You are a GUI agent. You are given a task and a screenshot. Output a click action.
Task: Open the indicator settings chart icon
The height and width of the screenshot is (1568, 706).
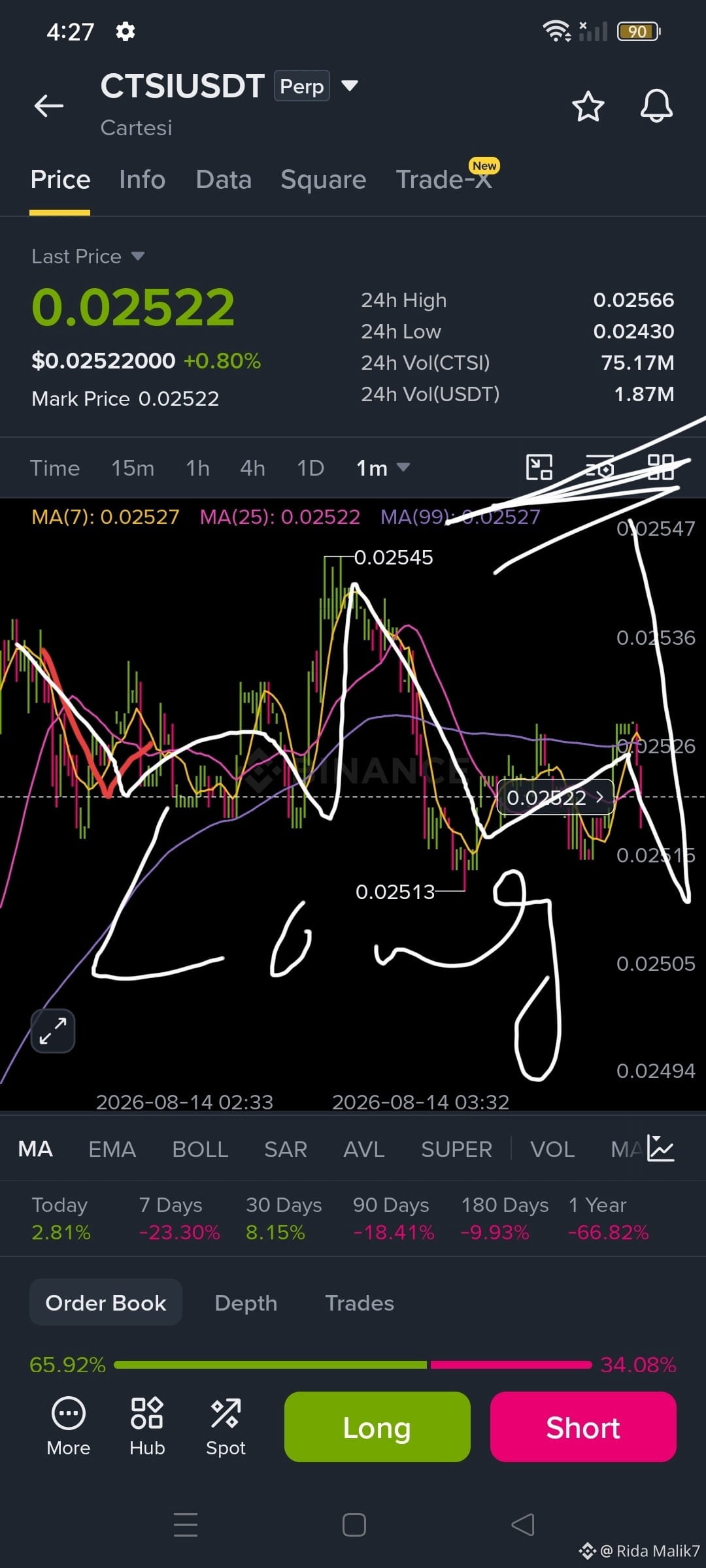(x=660, y=1148)
